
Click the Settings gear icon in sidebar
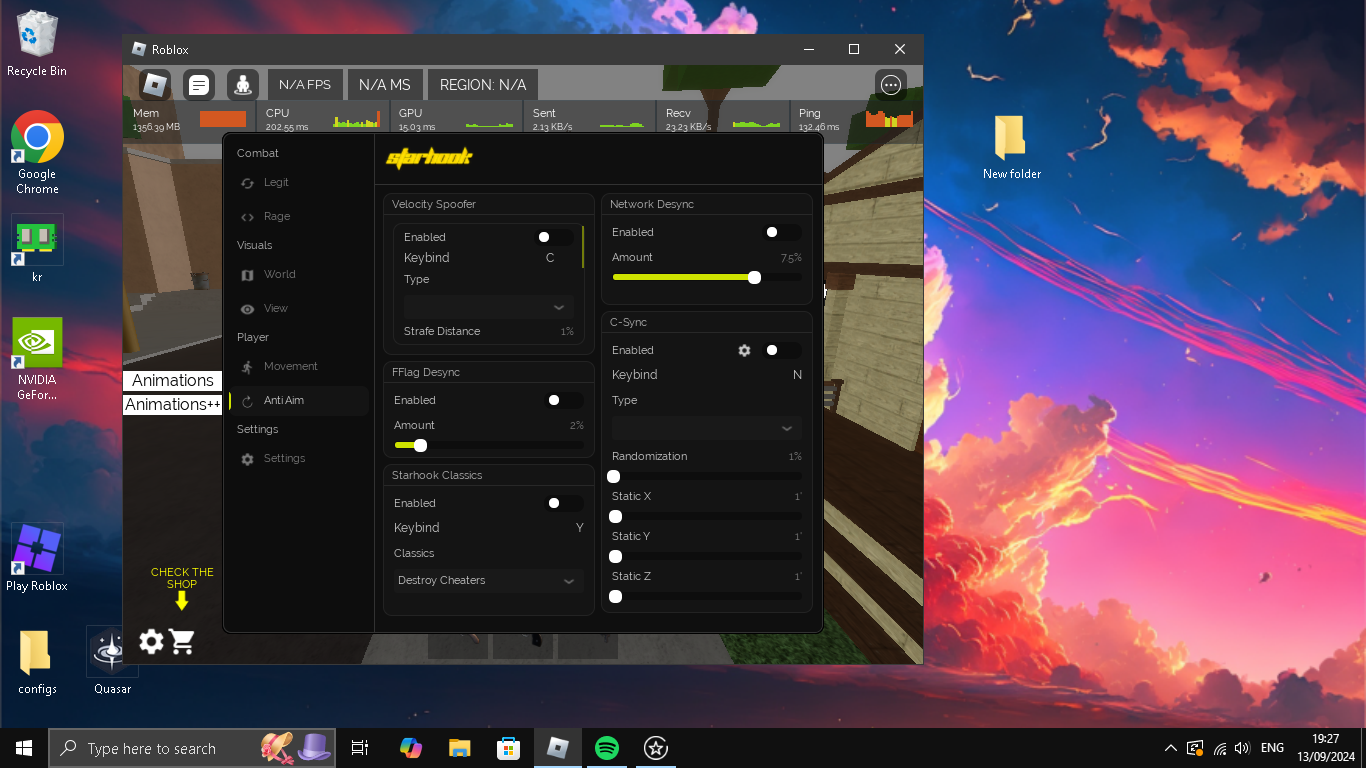248,459
